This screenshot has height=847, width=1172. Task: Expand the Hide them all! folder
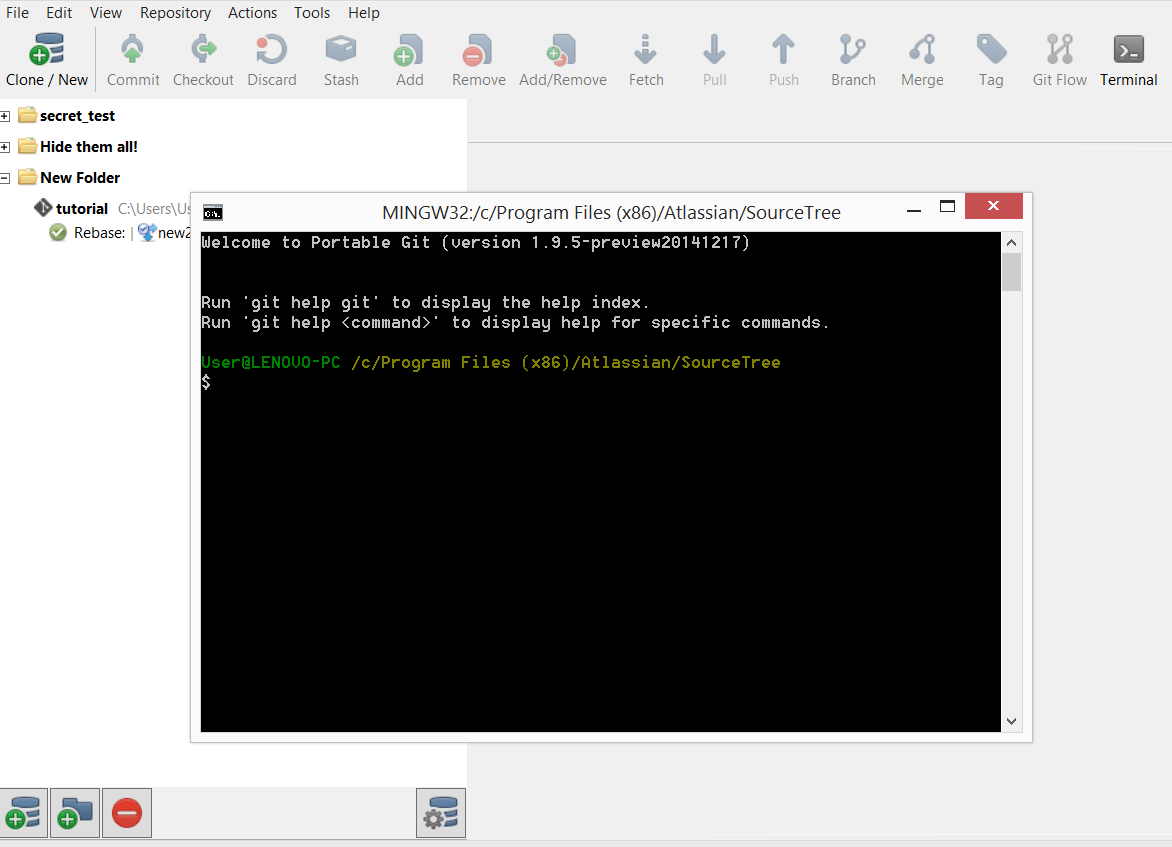tap(5, 147)
